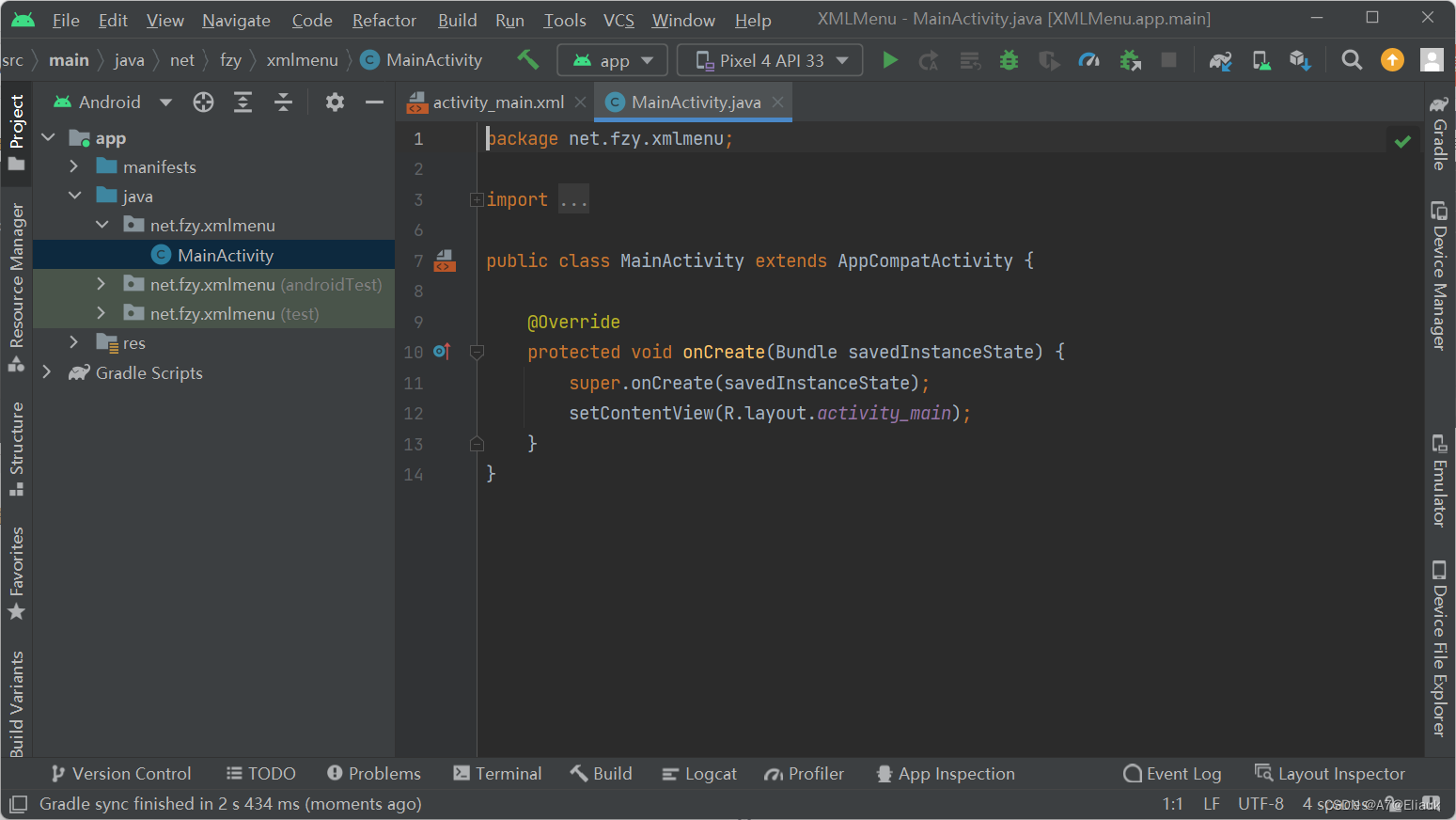
Task: Click UTF-8 encoding in status bar
Action: tap(1260, 804)
